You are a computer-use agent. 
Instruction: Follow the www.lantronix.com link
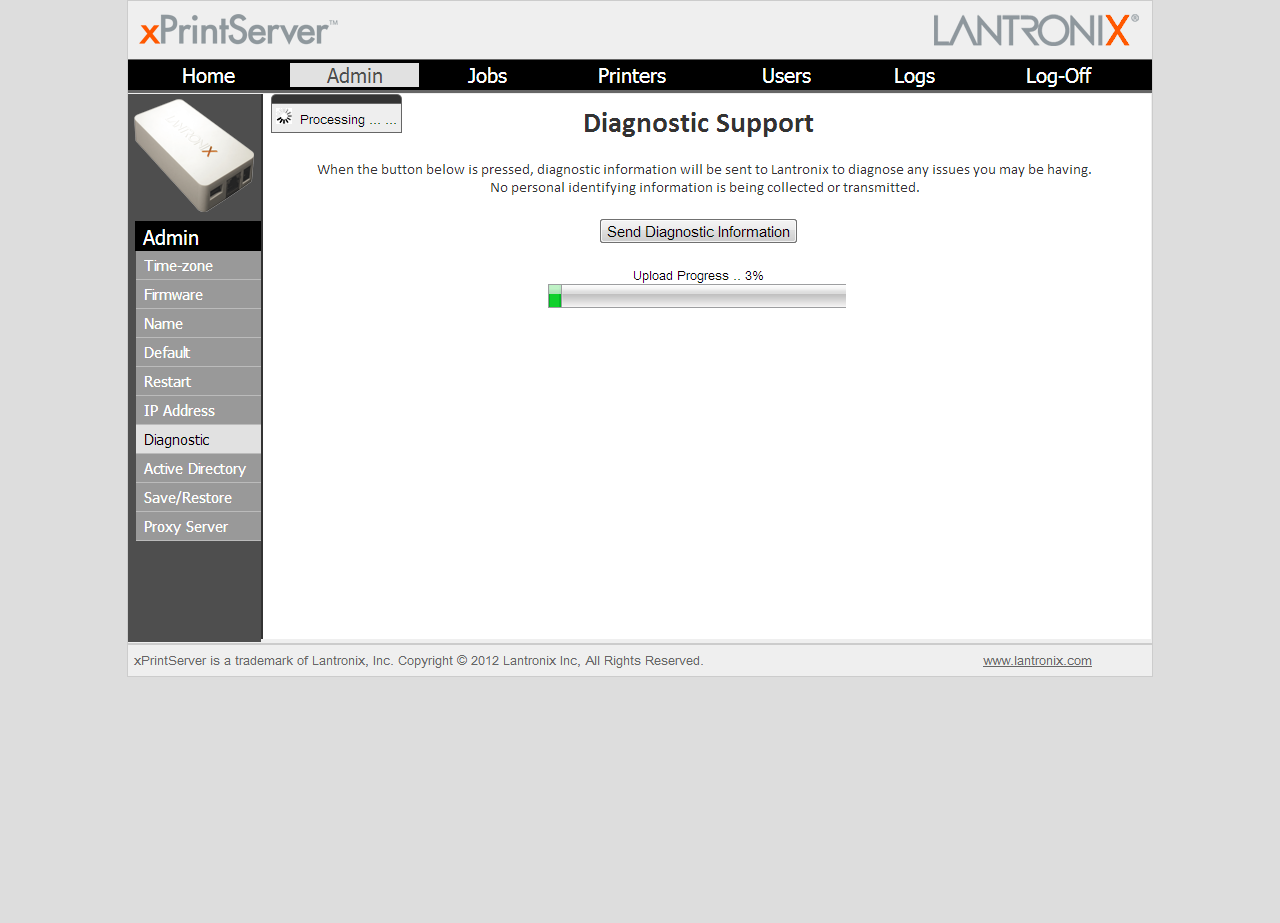(1037, 661)
